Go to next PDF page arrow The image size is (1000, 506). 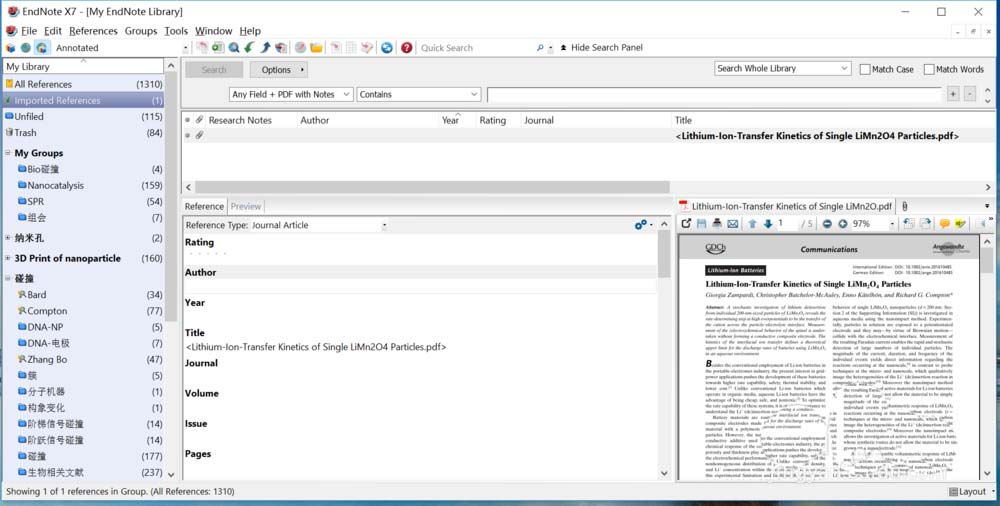pos(768,224)
